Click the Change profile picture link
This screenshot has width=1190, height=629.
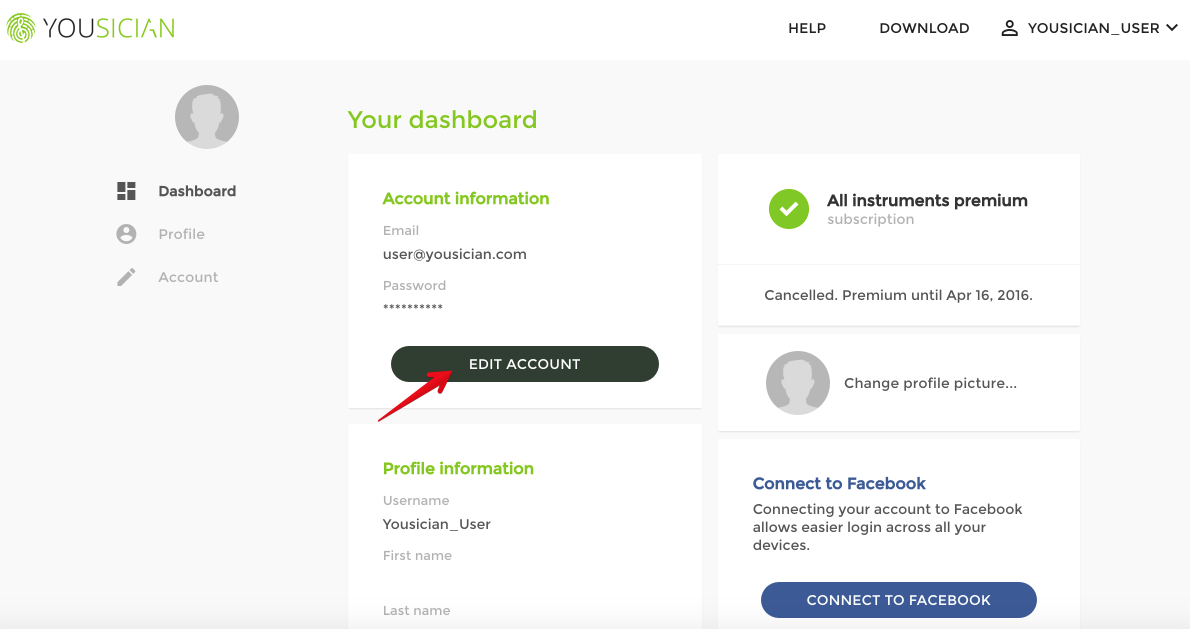pyautogui.click(x=930, y=383)
